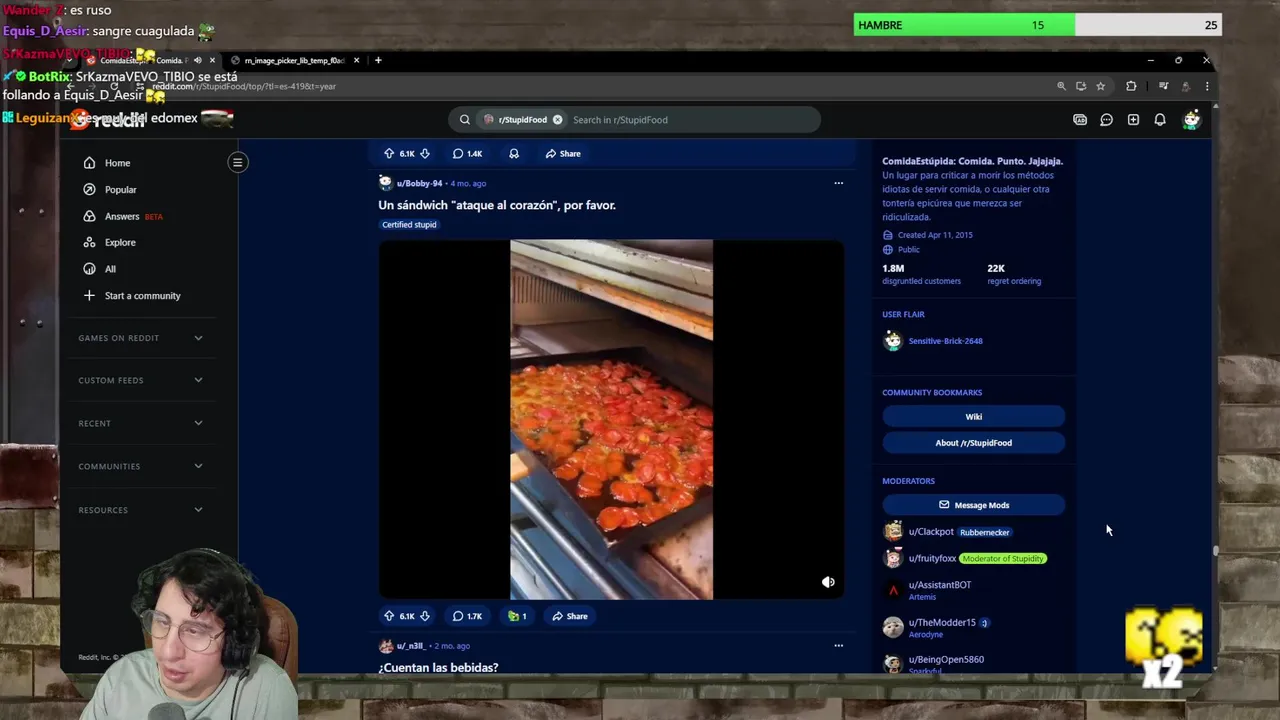The image size is (1280, 720).
Task: Open the 1.7K comments on the sandwich post
Action: pyautogui.click(x=467, y=616)
